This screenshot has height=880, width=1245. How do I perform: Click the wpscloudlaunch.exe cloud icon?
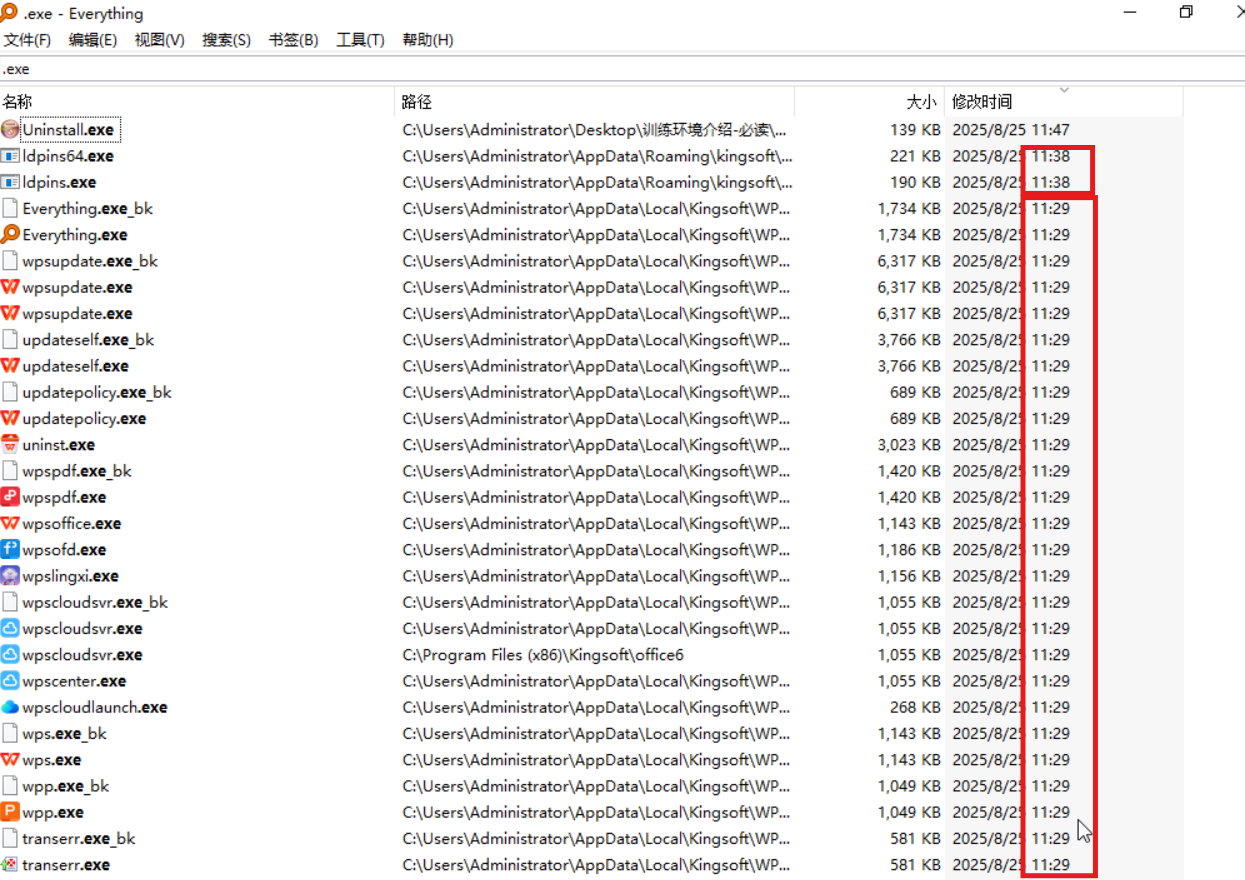tap(10, 707)
